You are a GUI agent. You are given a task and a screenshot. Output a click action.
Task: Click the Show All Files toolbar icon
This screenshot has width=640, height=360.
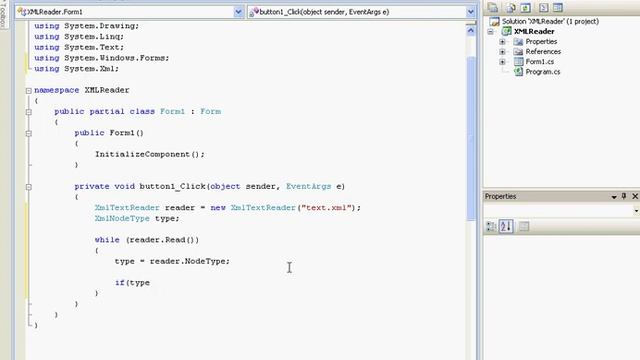click(510, 7)
